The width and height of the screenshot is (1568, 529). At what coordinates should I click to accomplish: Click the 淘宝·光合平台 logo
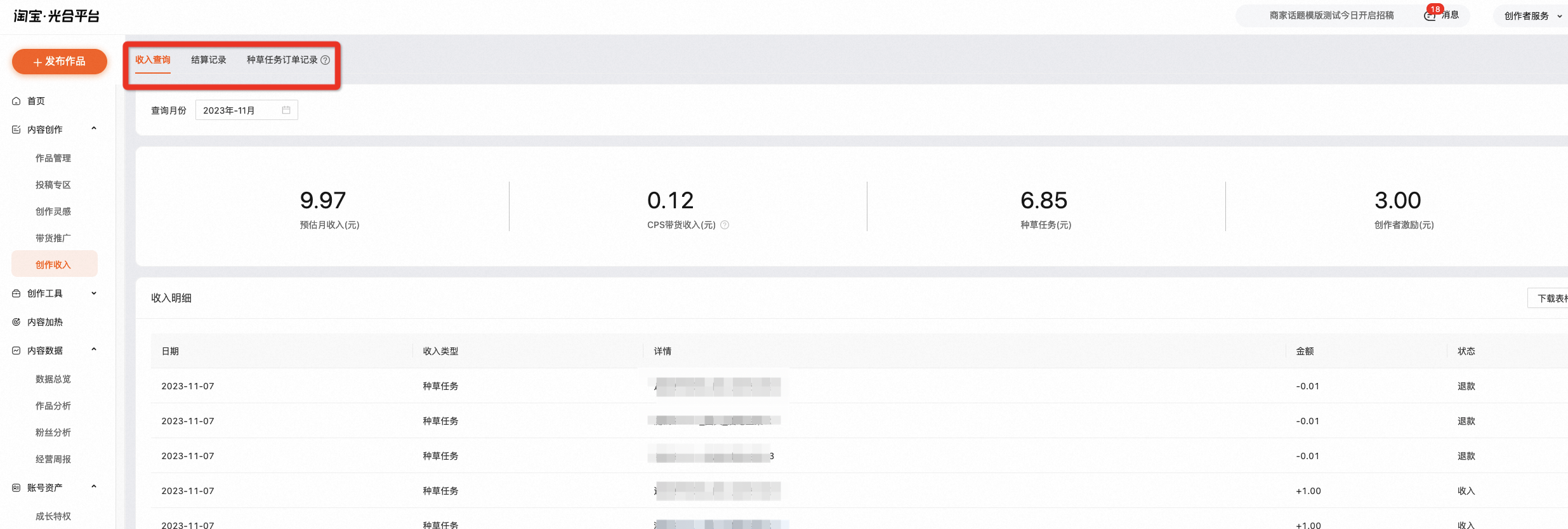point(56,16)
